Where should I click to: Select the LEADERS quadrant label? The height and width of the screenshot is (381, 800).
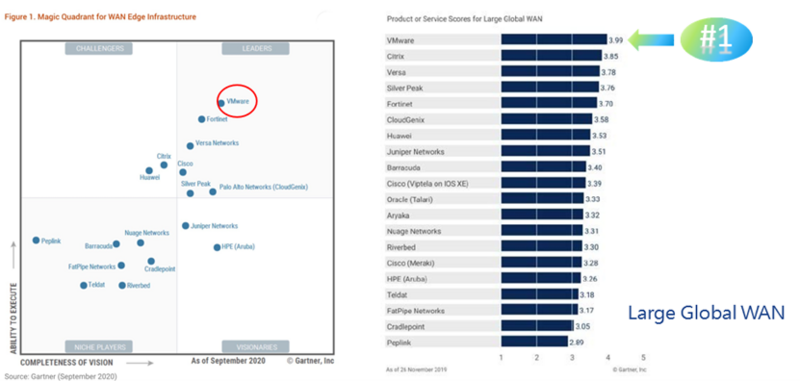(255, 48)
